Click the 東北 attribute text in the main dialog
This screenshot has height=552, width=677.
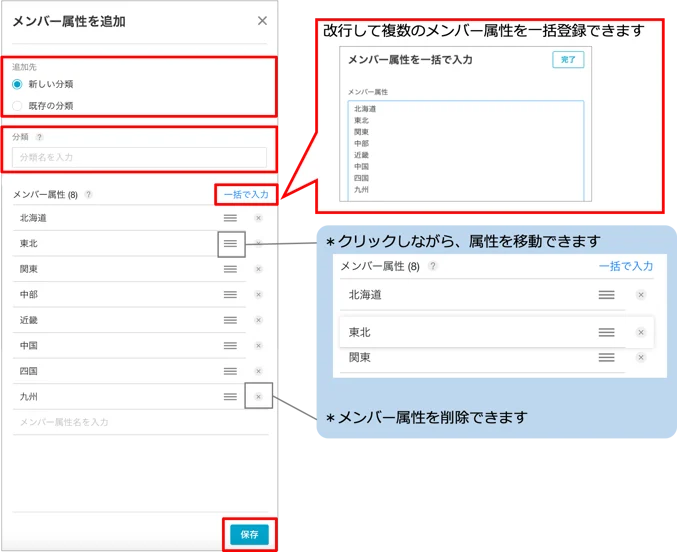click(28, 244)
